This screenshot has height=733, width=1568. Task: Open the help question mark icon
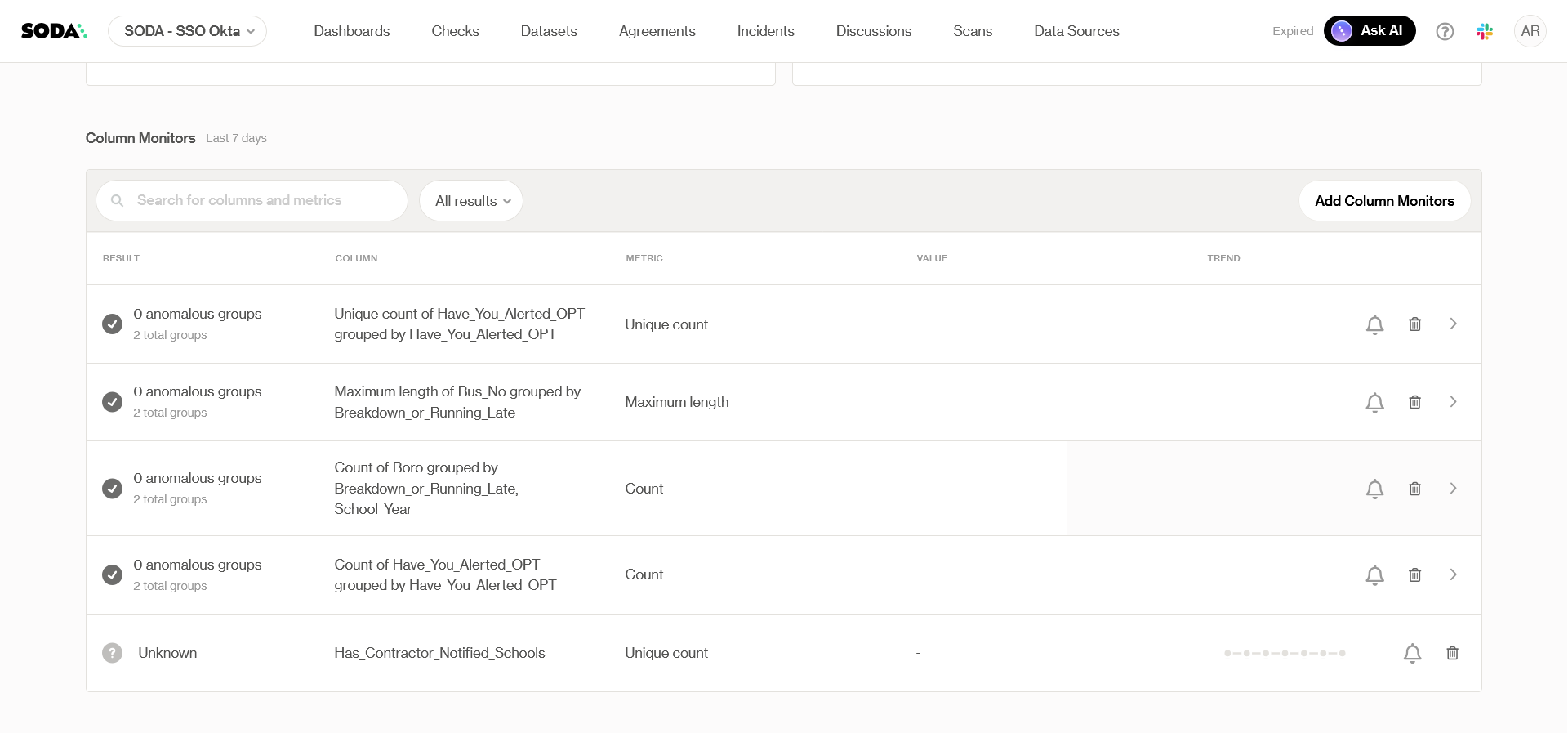[1445, 31]
